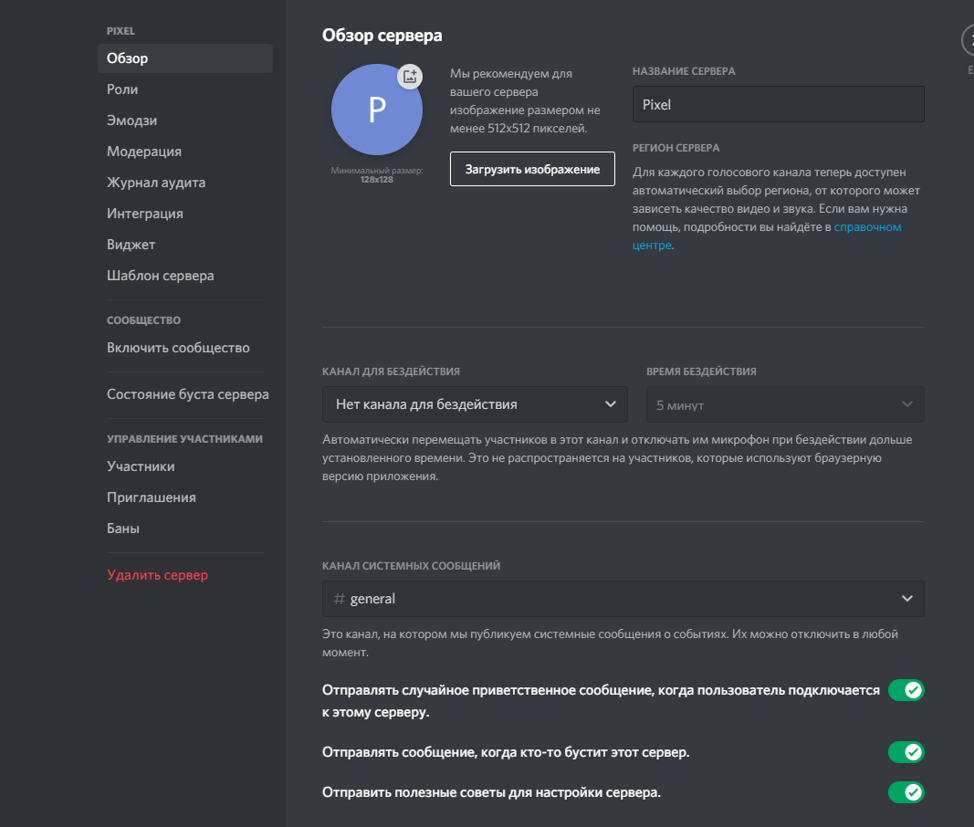
Task: Open the Эмодзи settings section
Action: 132,120
